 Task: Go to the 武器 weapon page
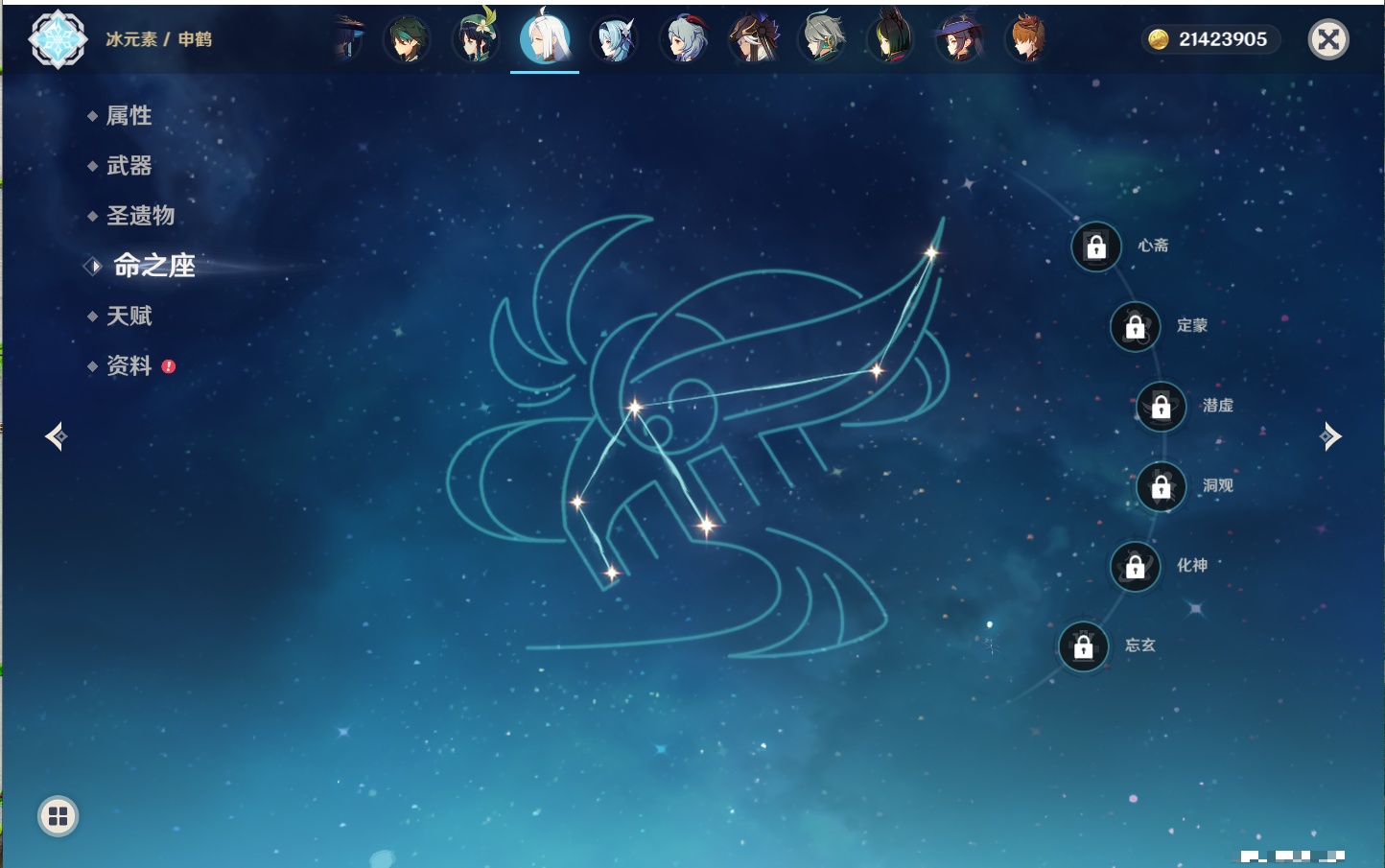click(x=129, y=166)
